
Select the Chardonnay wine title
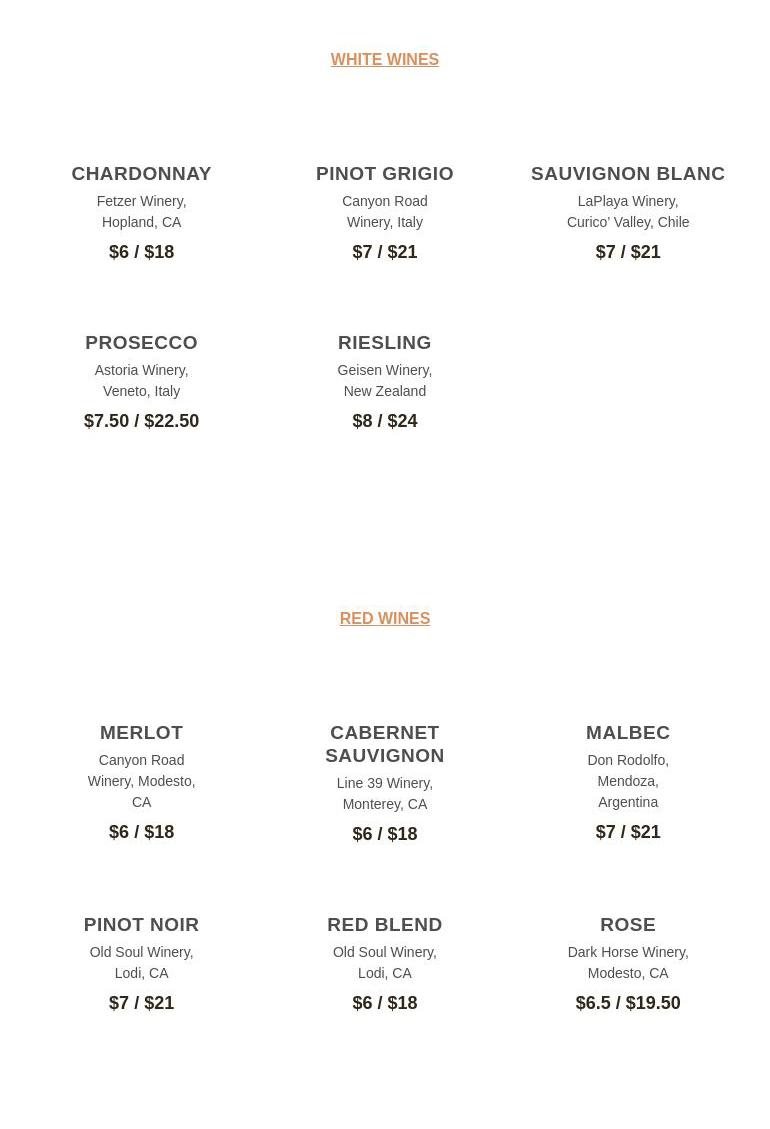(141, 174)
